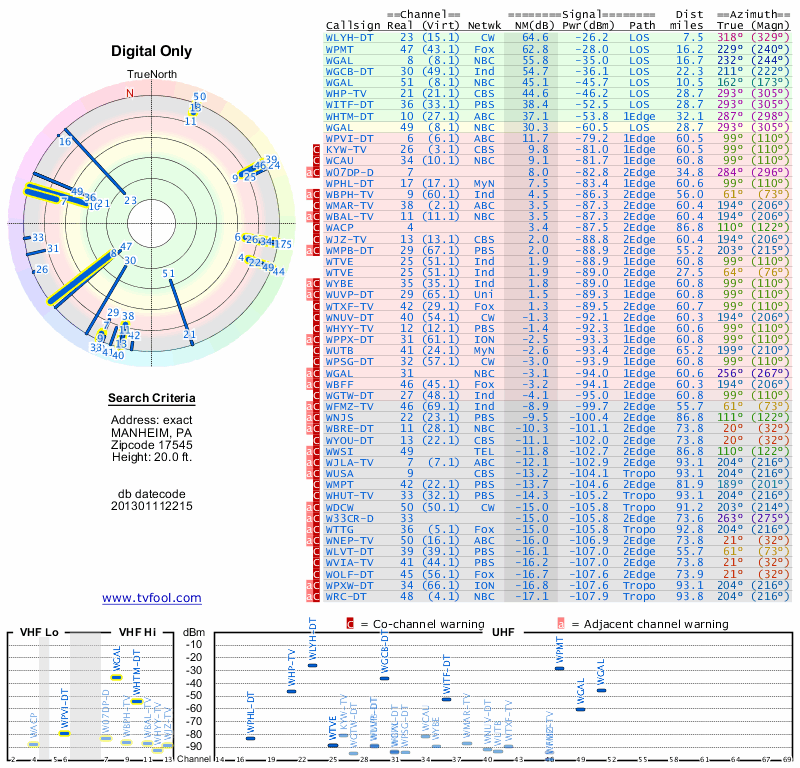Select WYOU-DT callsign in the table

349,440
